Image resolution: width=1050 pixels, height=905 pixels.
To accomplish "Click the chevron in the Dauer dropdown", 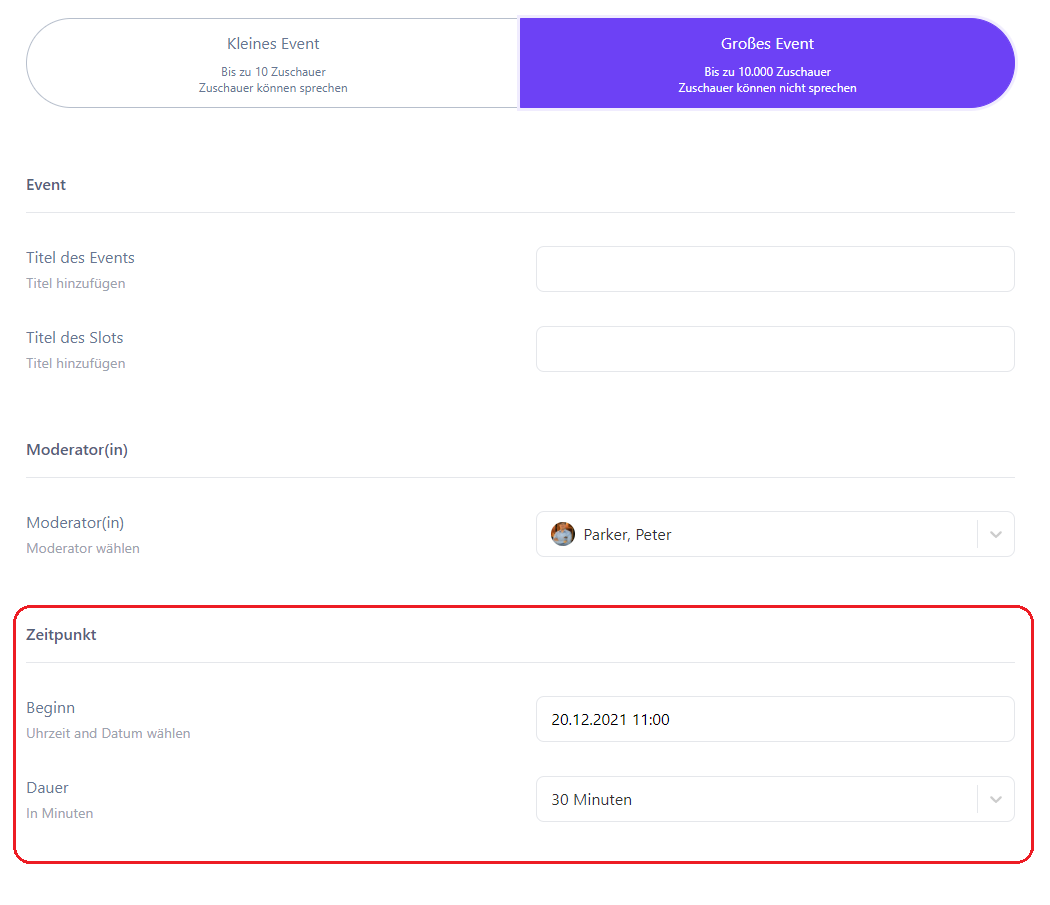I will 996,799.
